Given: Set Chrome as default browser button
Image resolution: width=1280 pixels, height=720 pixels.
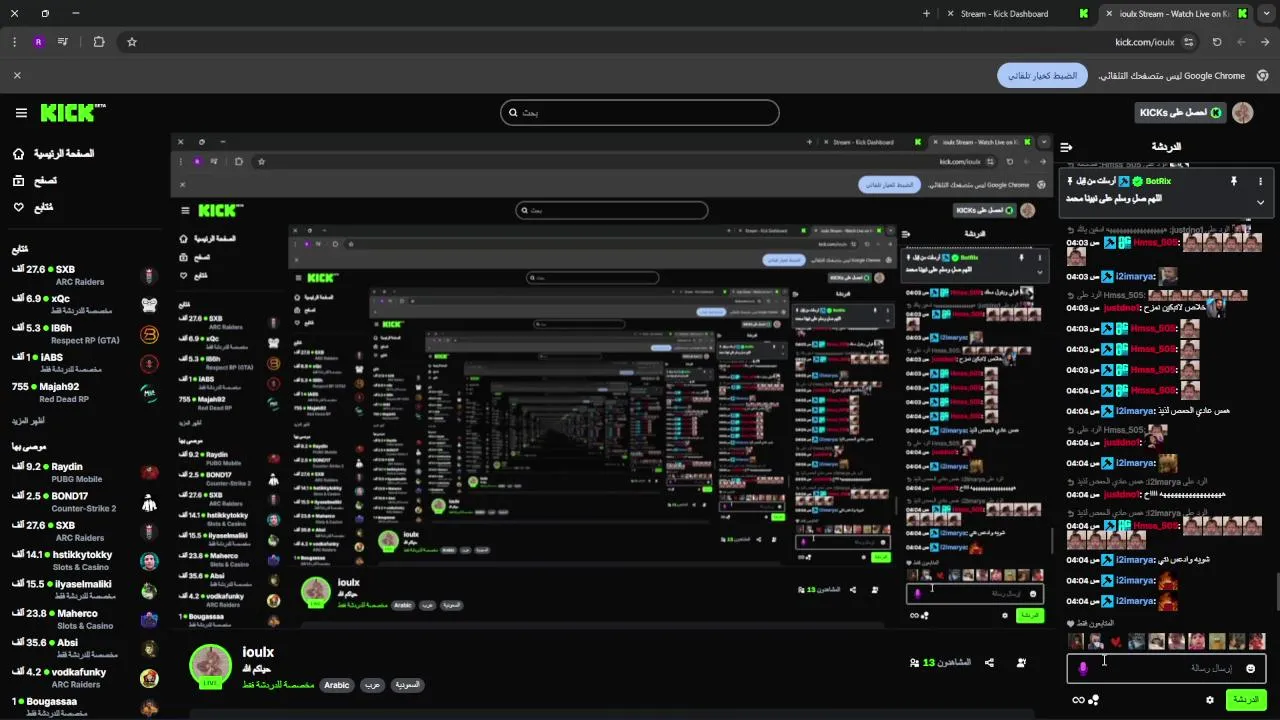Looking at the screenshot, I should [x=1042, y=75].
